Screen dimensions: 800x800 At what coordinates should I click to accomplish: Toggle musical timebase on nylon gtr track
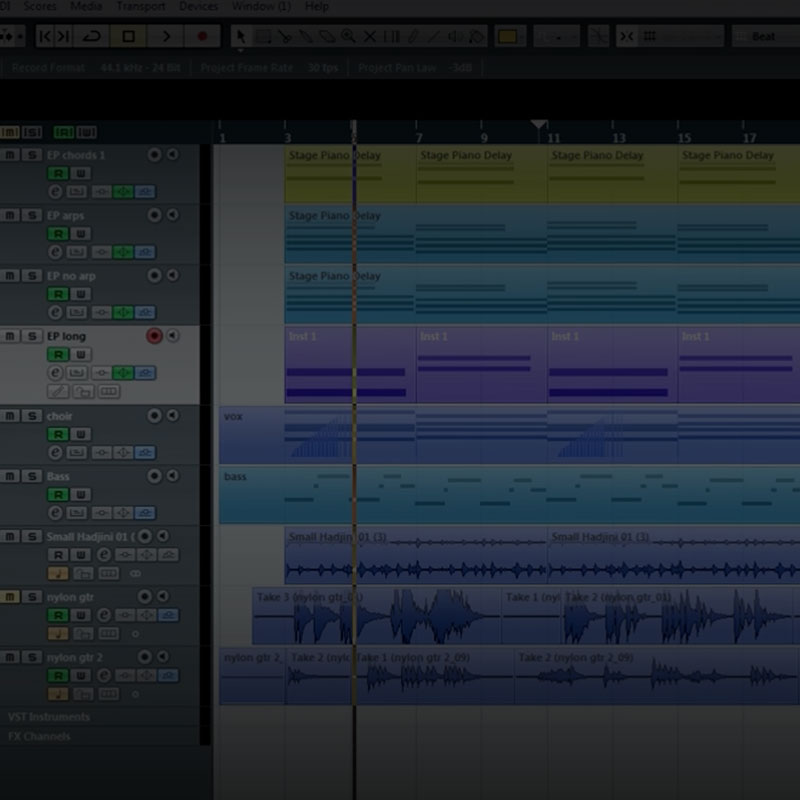(58, 634)
